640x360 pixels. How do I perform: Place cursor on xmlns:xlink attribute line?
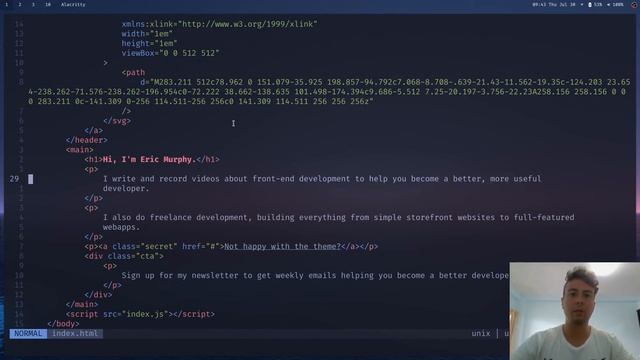click(219, 24)
